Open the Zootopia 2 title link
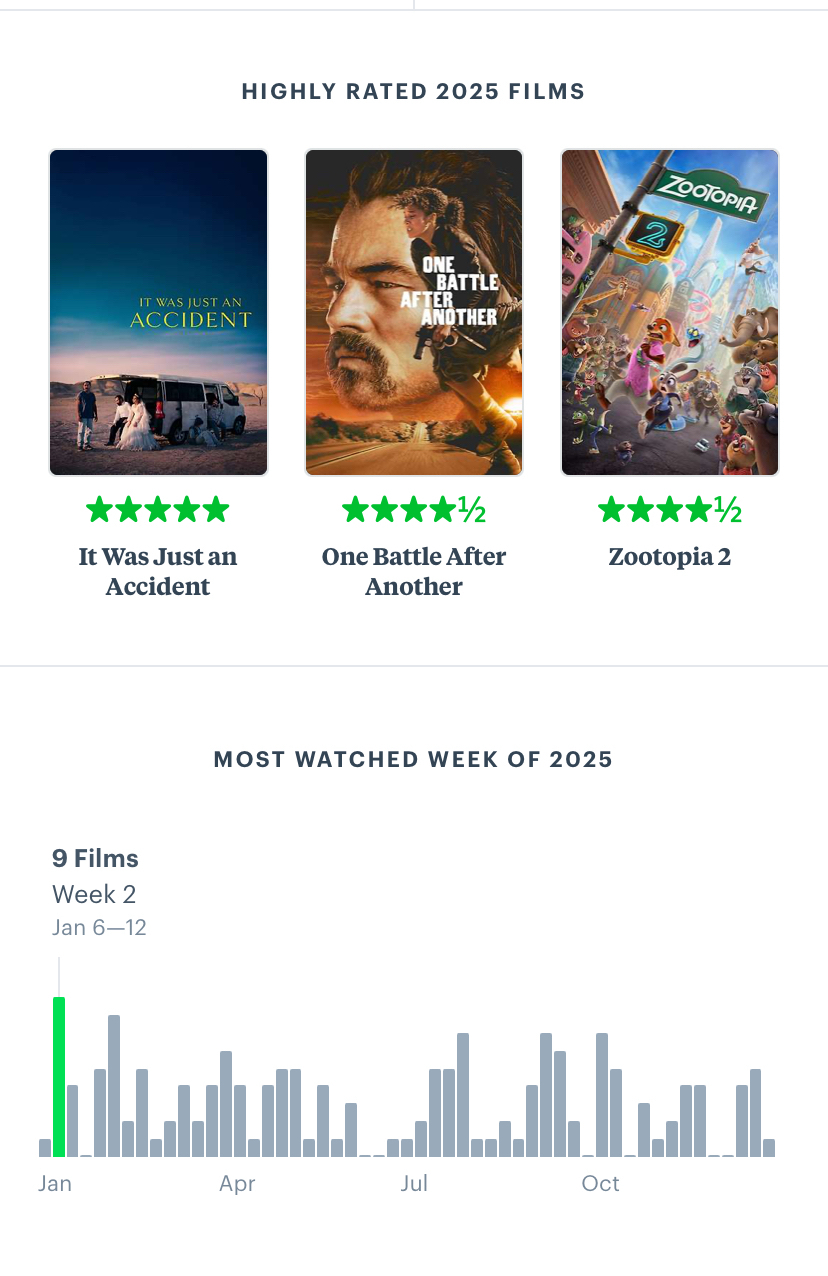Viewport: 828px width, 1276px height. (x=670, y=557)
